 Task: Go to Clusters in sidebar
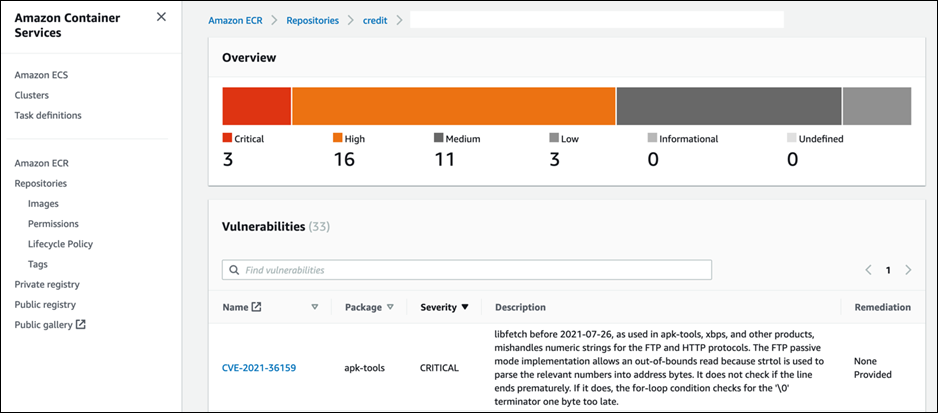point(32,95)
